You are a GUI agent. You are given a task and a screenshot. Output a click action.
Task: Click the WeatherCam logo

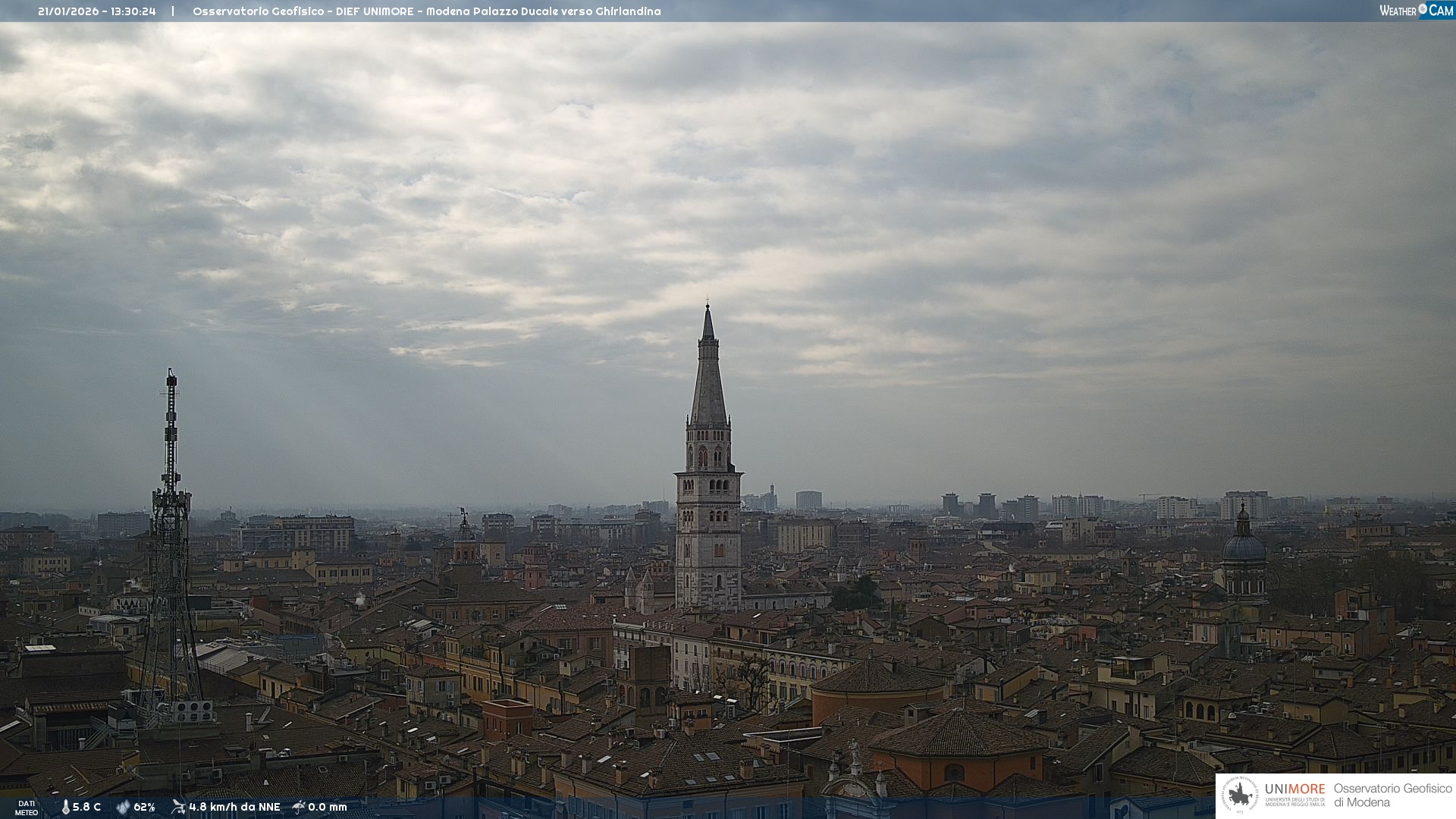pyautogui.click(x=1416, y=11)
